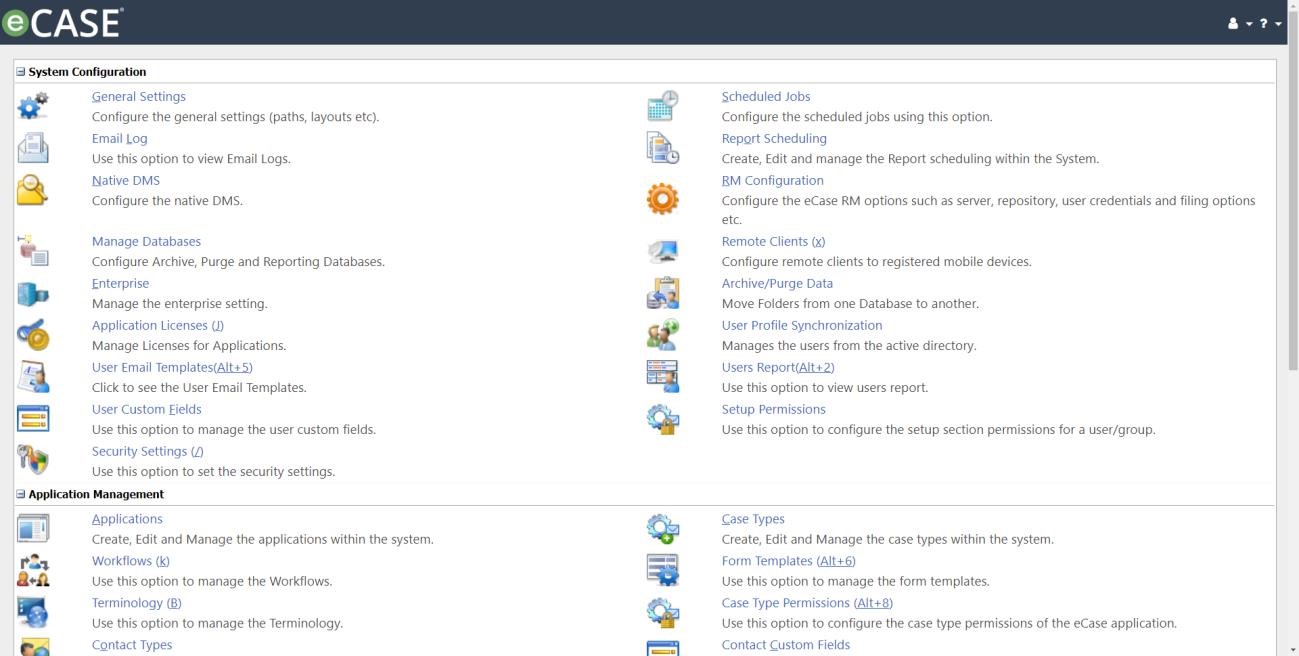The width and height of the screenshot is (1299, 656).
Task: Open the Security Settings link
Action: [148, 452]
